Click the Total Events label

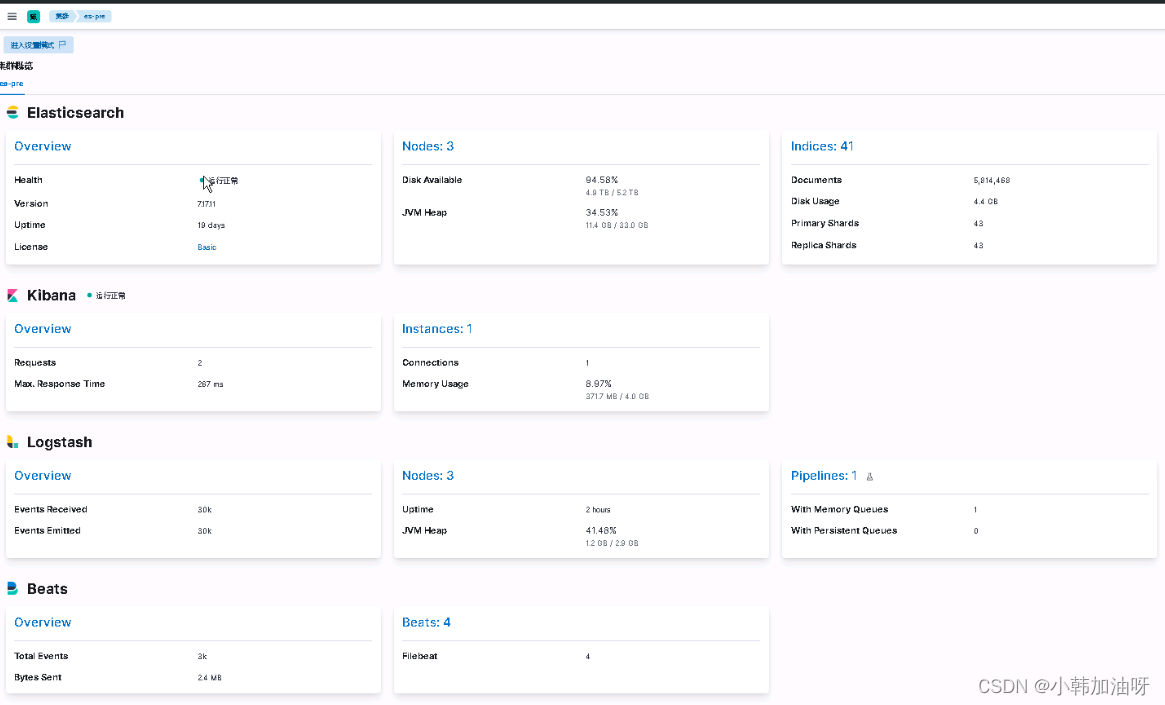click(41, 656)
